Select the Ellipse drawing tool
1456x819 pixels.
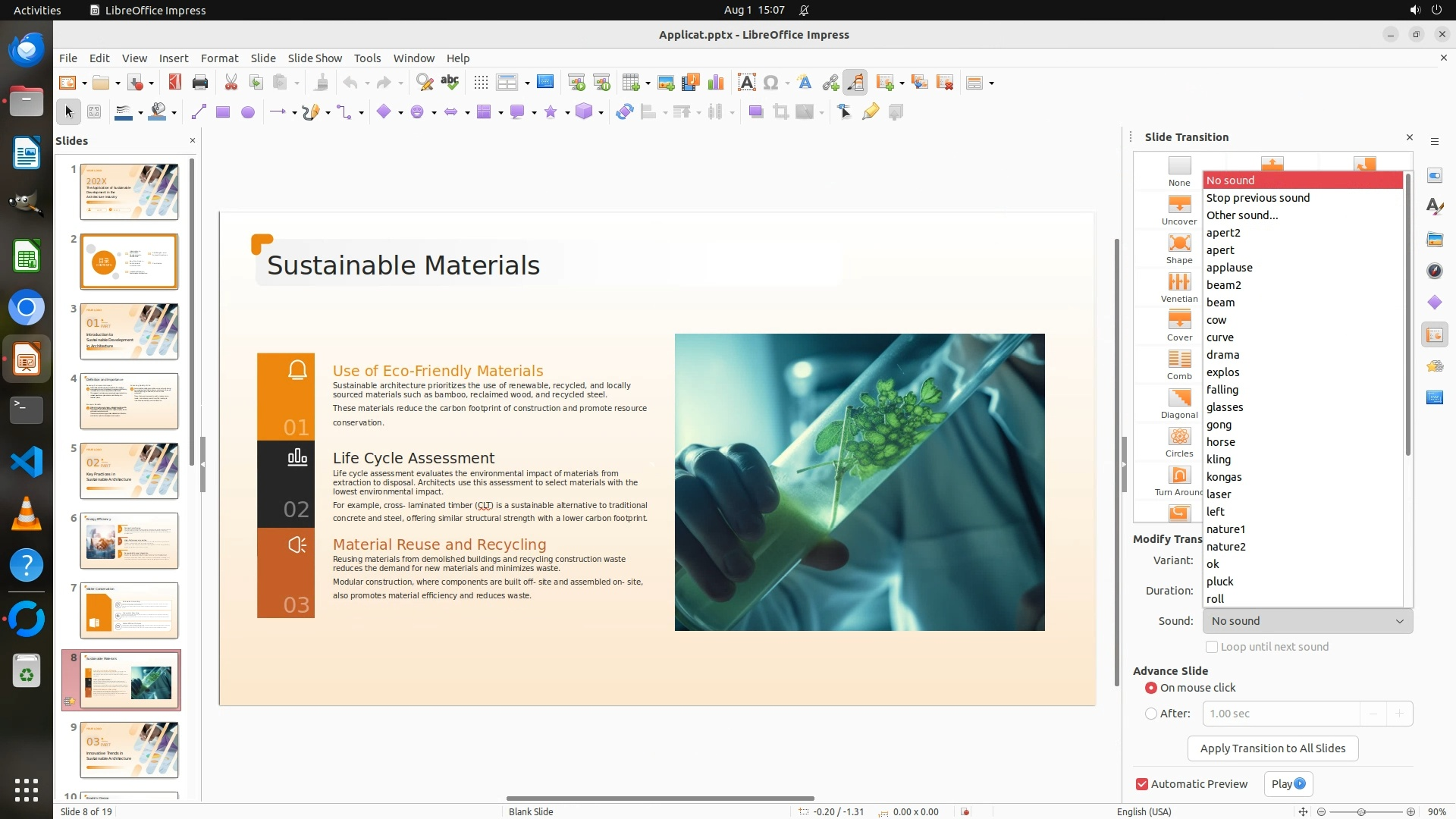tap(248, 112)
